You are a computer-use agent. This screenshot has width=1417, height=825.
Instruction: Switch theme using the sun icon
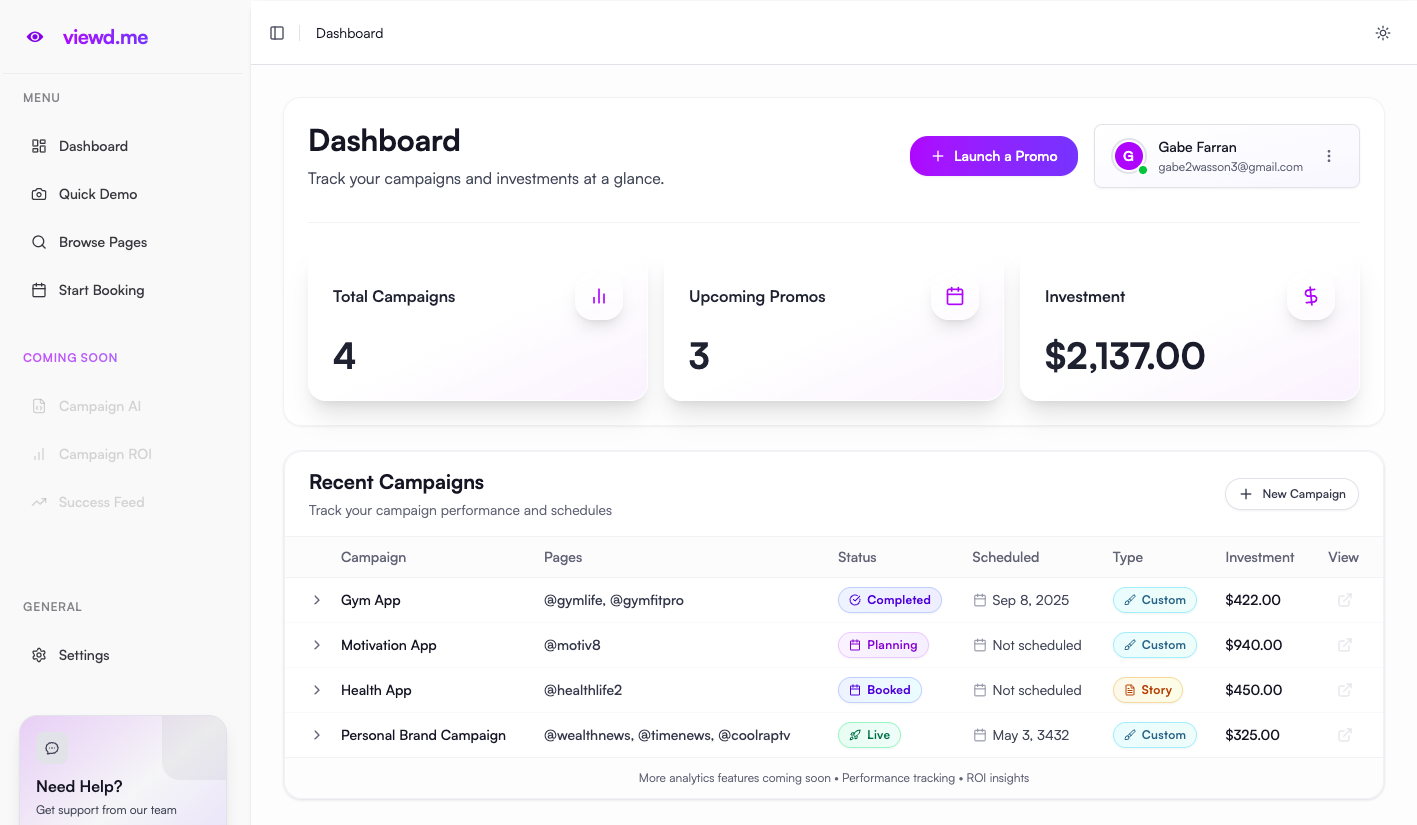coord(1382,33)
